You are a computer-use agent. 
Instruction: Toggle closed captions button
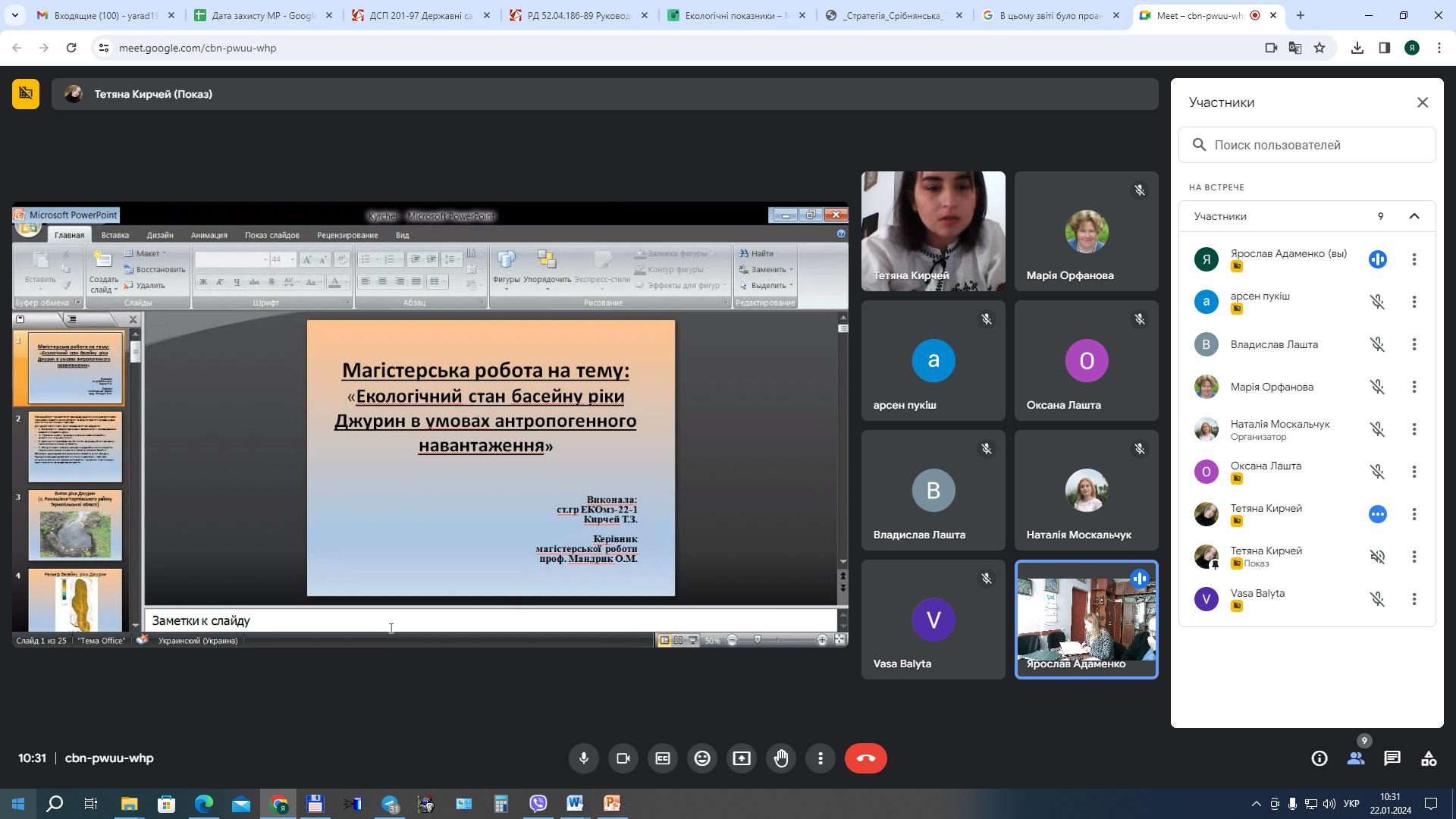pos(663,758)
